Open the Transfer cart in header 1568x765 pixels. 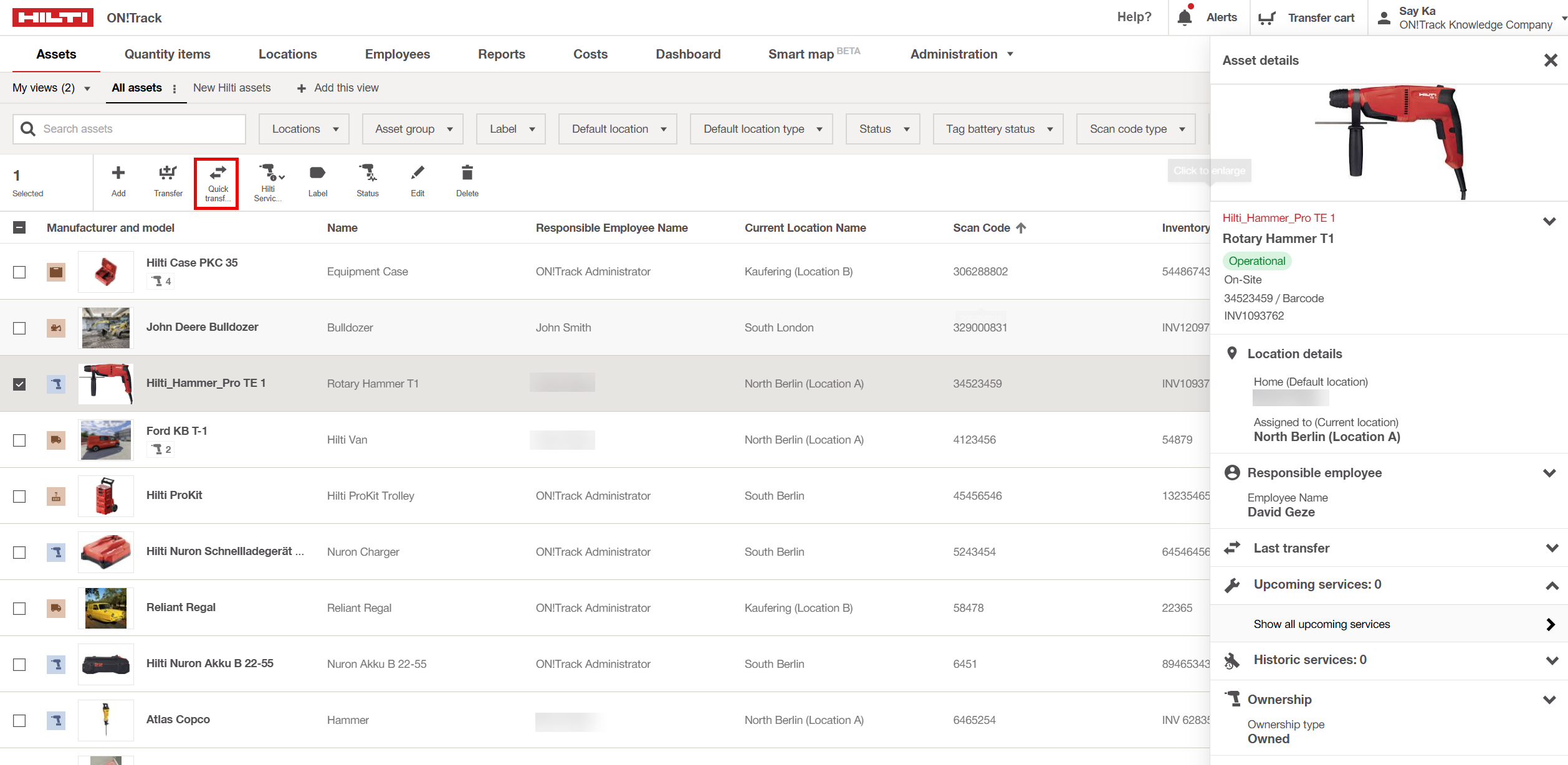[1306, 17]
